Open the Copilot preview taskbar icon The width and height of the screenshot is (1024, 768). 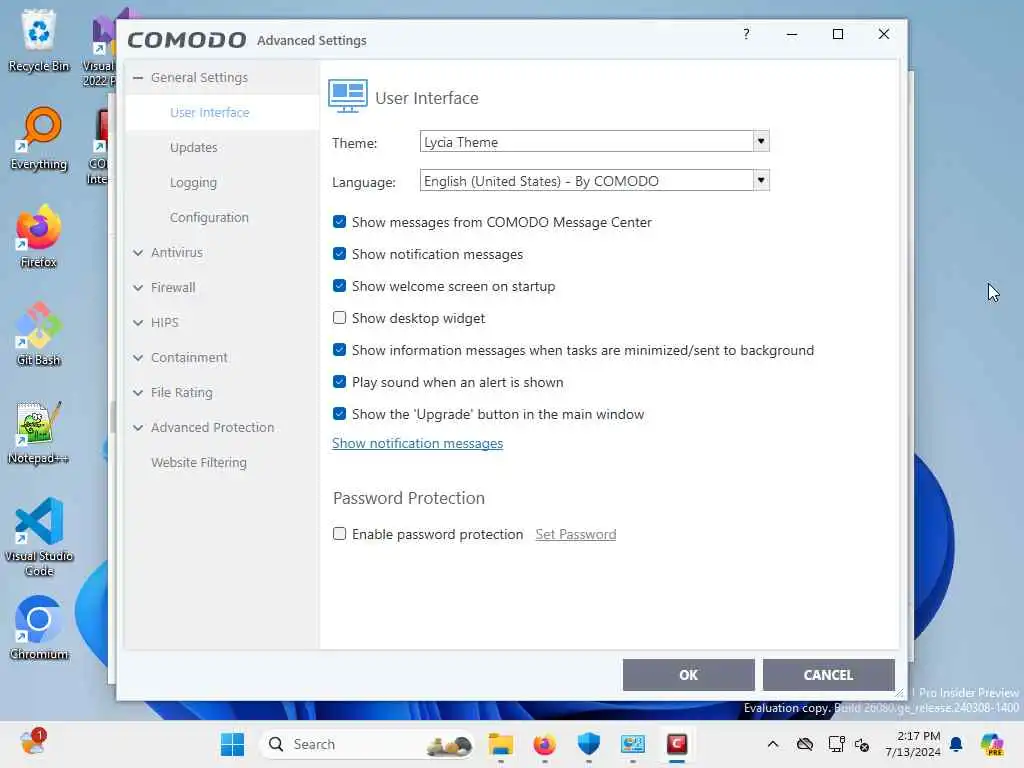pos(992,744)
